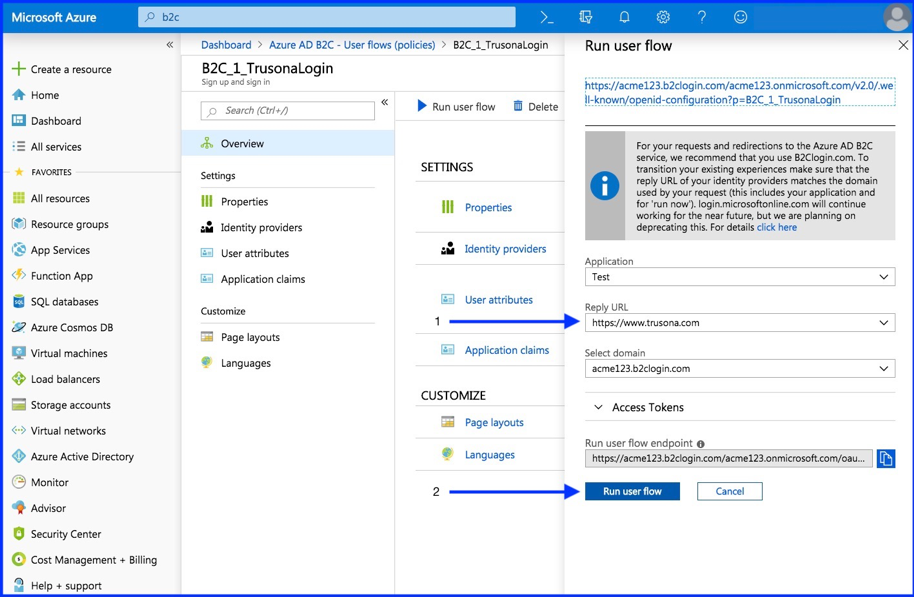The width and height of the screenshot is (914, 597).
Task: Open User attributes link in overview
Action: [499, 300]
